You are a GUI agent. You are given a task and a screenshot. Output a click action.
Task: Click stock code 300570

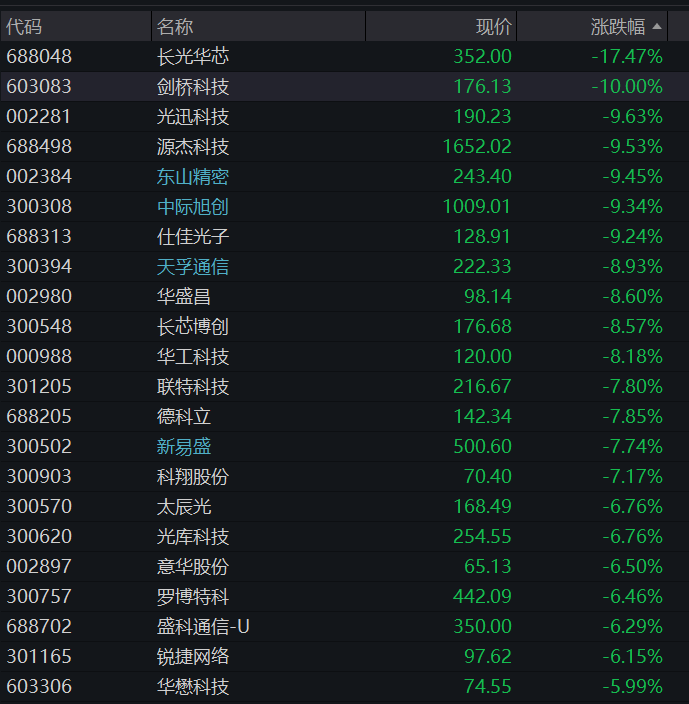(39, 506)
